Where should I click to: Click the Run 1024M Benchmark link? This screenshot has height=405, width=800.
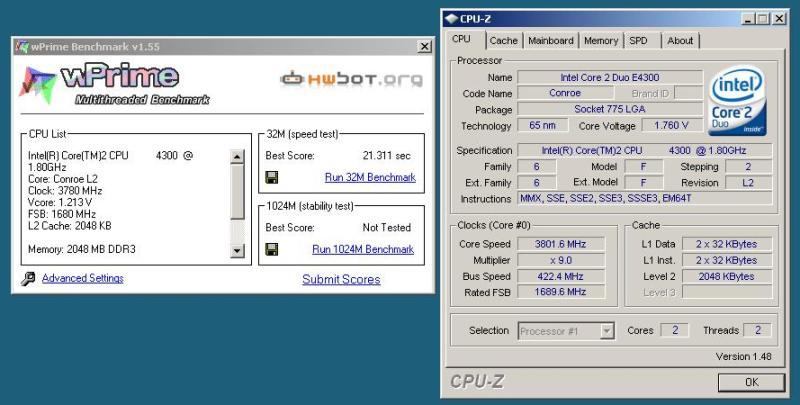(363, 249)
